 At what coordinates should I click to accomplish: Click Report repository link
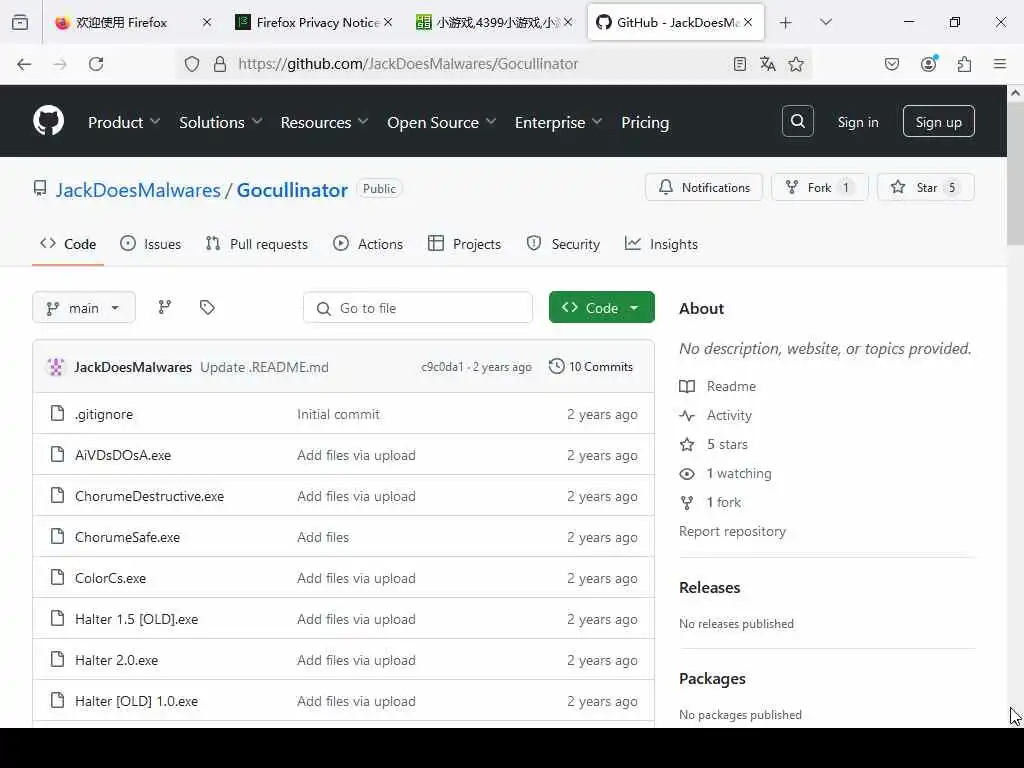pyautogui.click(x=732, y=531)
